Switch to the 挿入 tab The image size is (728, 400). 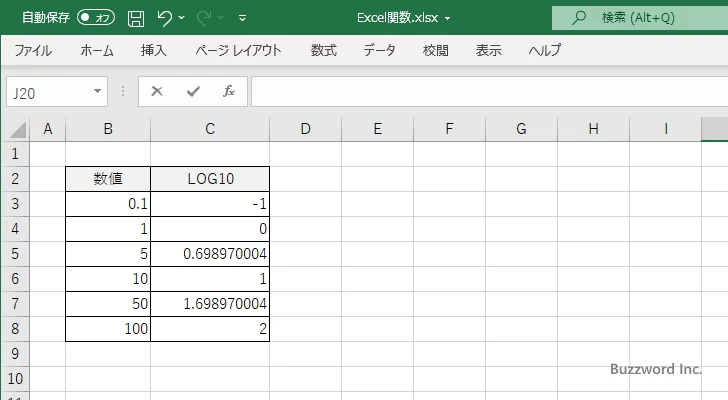(154, 50)
